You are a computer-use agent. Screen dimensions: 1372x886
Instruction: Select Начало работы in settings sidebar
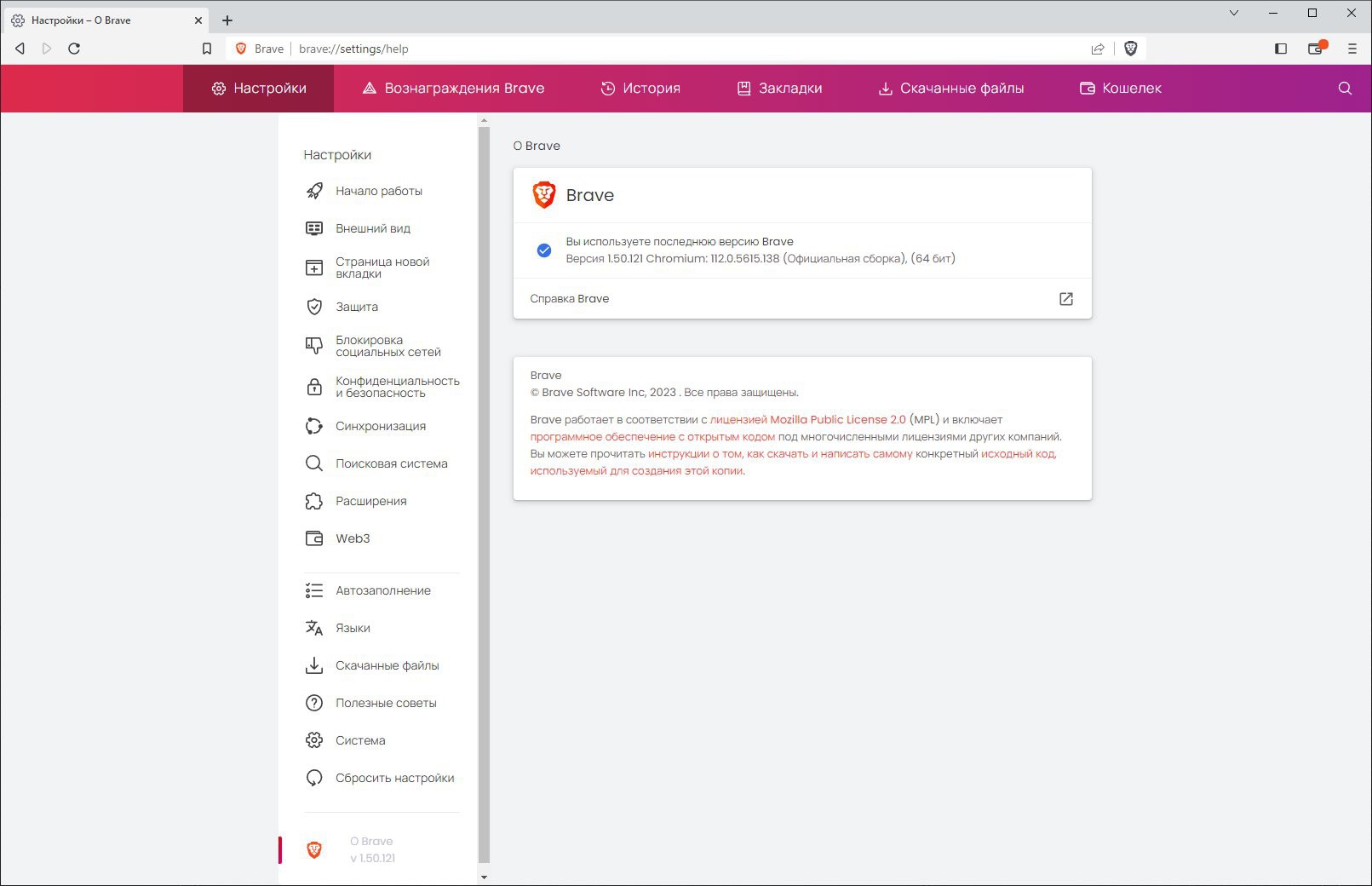pos(379,191)
